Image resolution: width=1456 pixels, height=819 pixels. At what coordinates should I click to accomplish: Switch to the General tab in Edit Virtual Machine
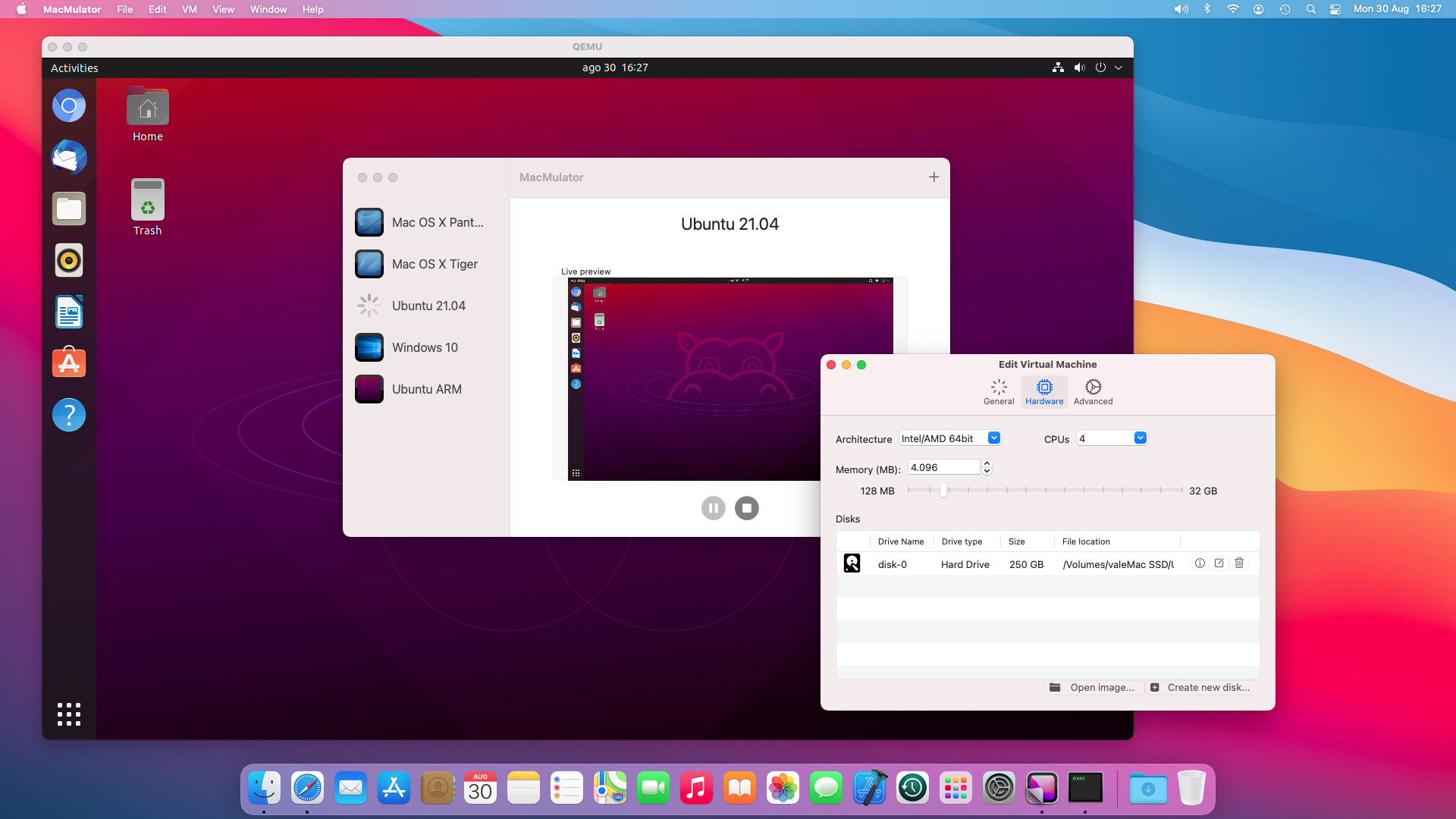coord(998,392)
